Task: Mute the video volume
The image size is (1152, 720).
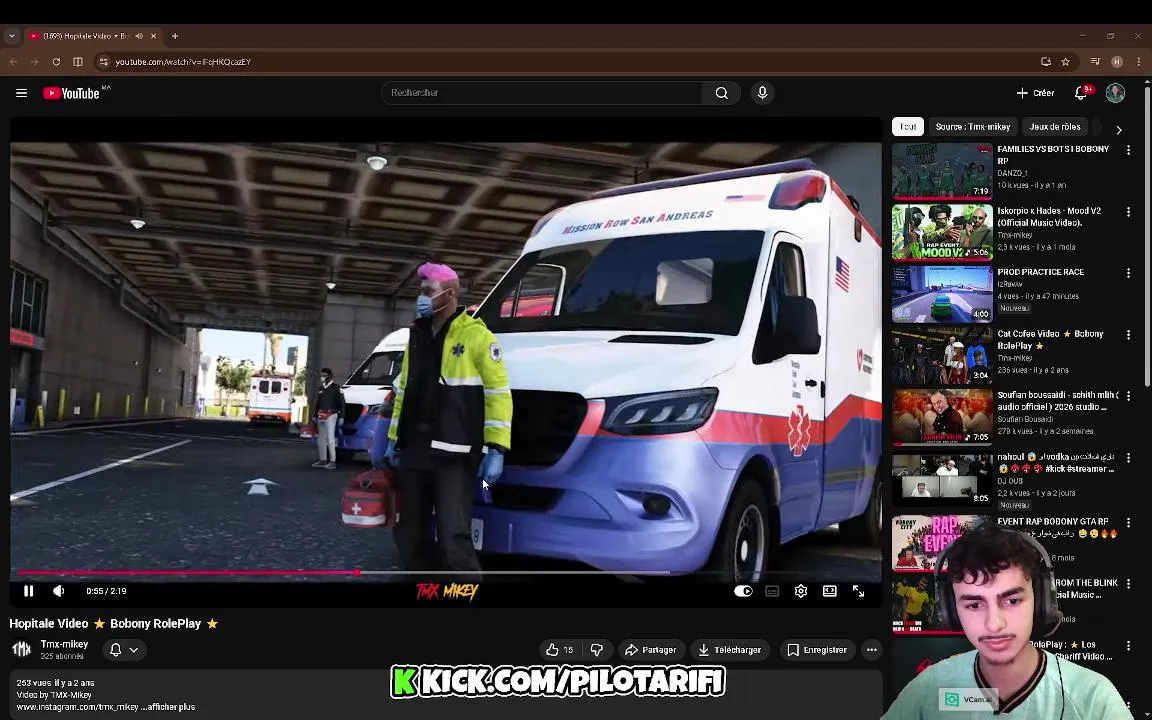Action: pos(59,591)
